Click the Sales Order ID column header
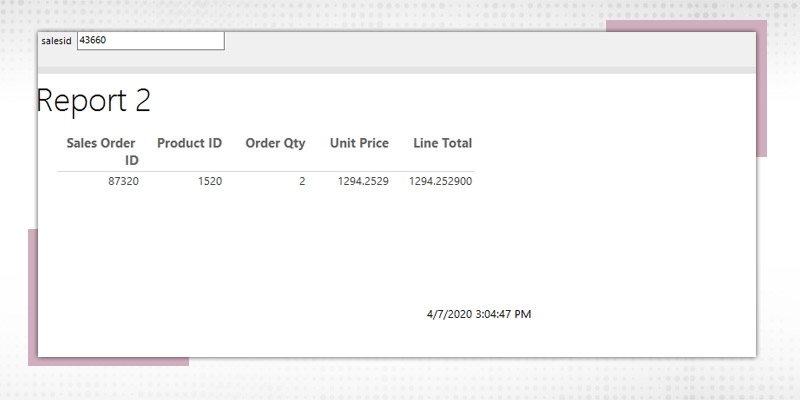This screenshot has width=800, height=400. click(x=101, y=151)
